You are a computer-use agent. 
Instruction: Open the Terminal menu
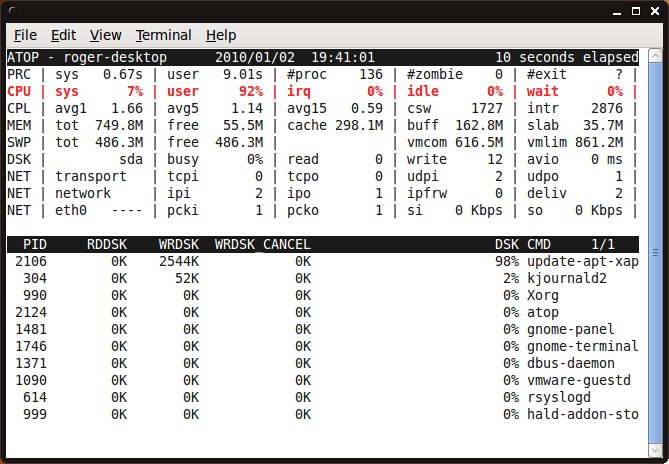click(163, 35)
